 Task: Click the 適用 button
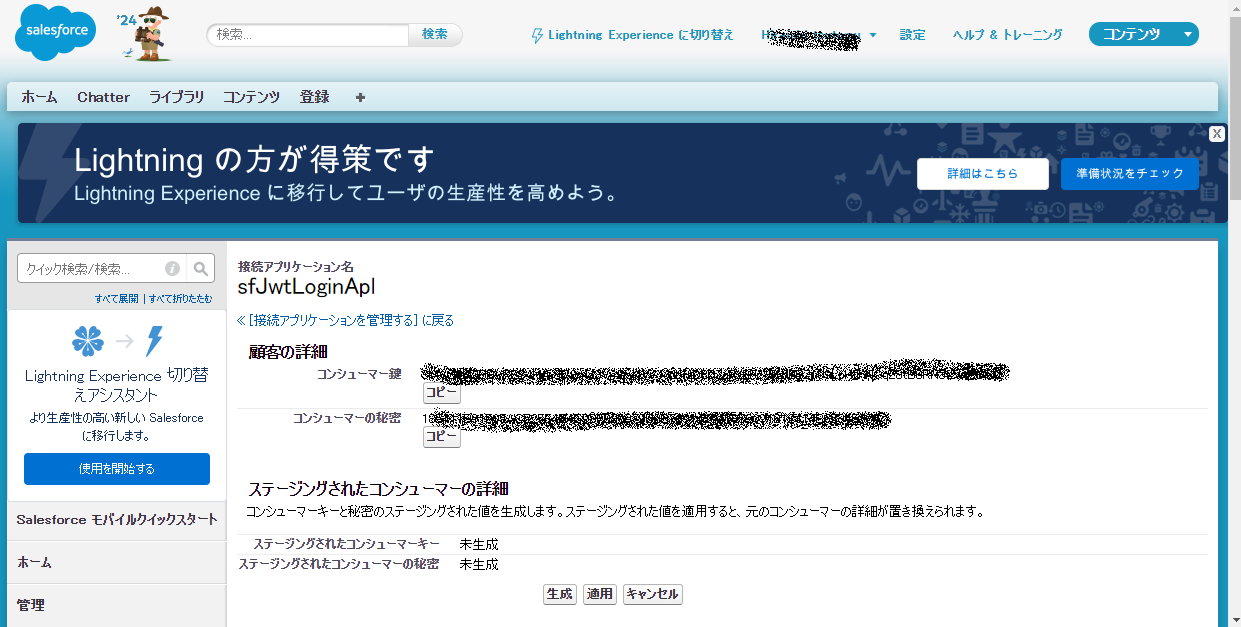[x=600, y=594]
